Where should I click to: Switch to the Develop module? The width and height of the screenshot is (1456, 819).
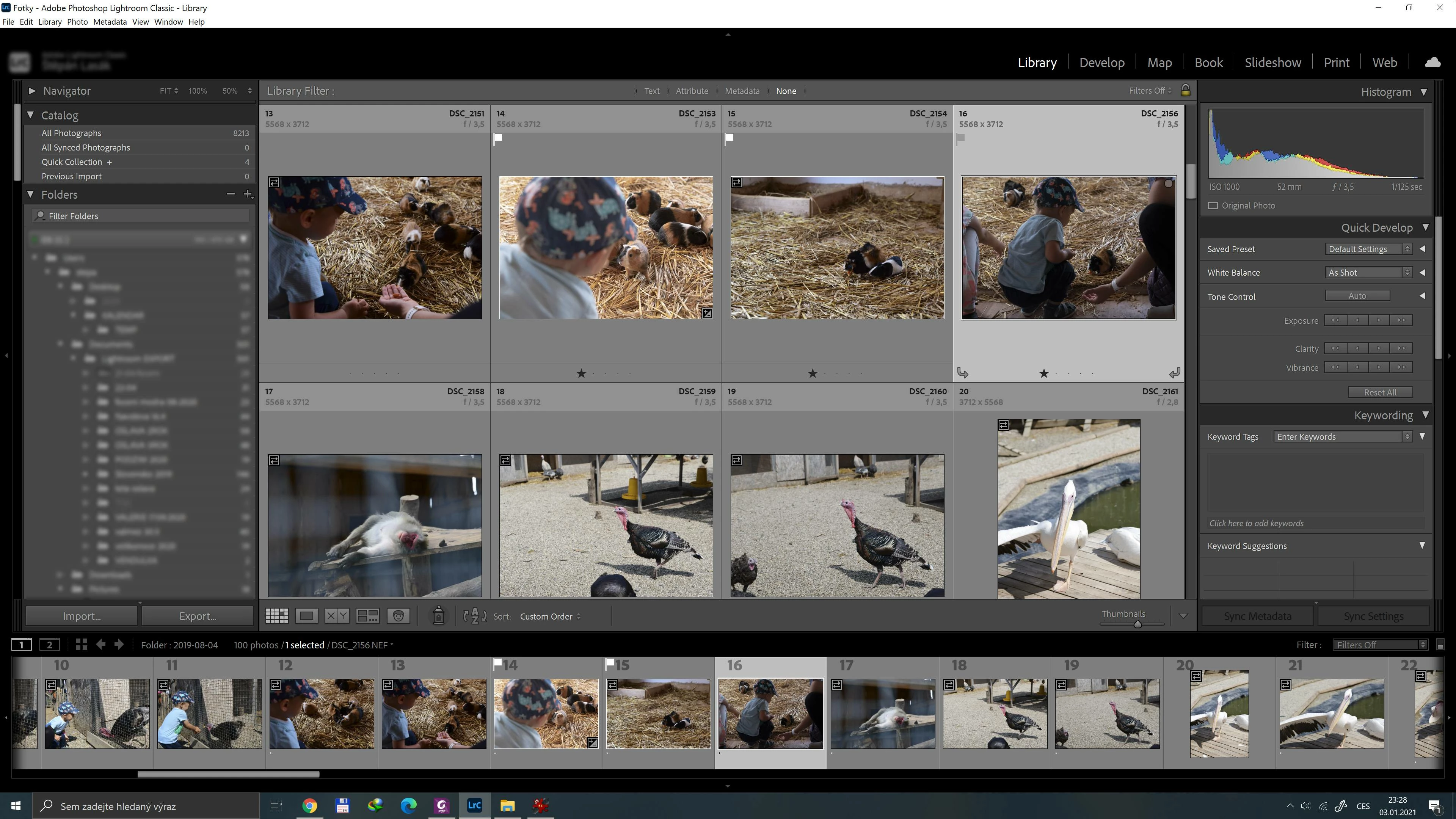coord(1101,62)
